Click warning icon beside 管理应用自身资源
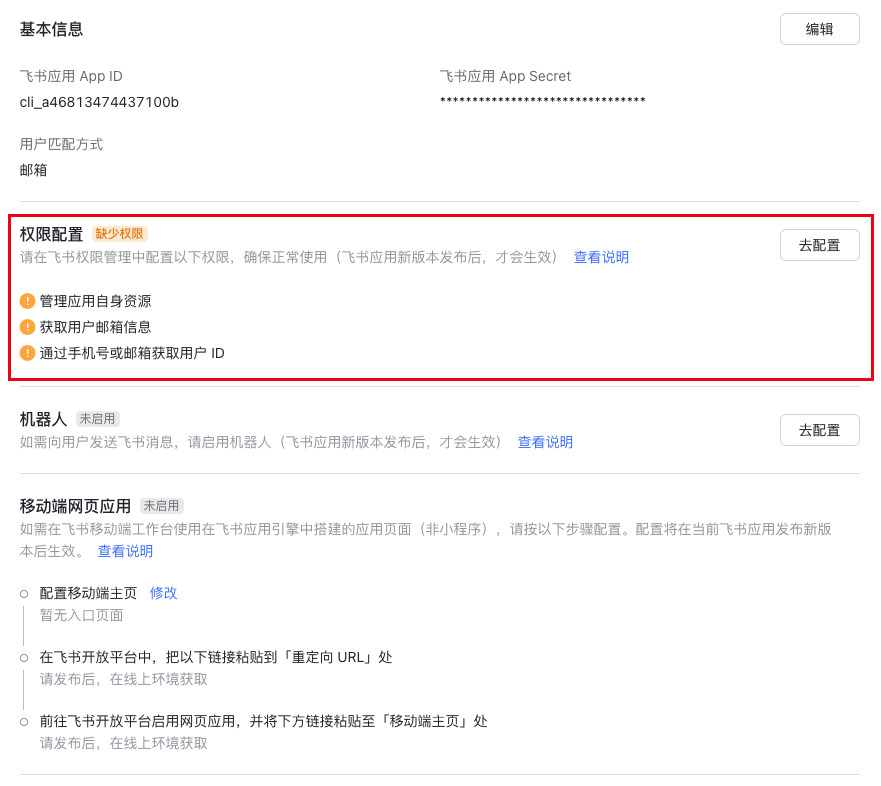Viewport: 881px width, 786px height. (27, 301)
